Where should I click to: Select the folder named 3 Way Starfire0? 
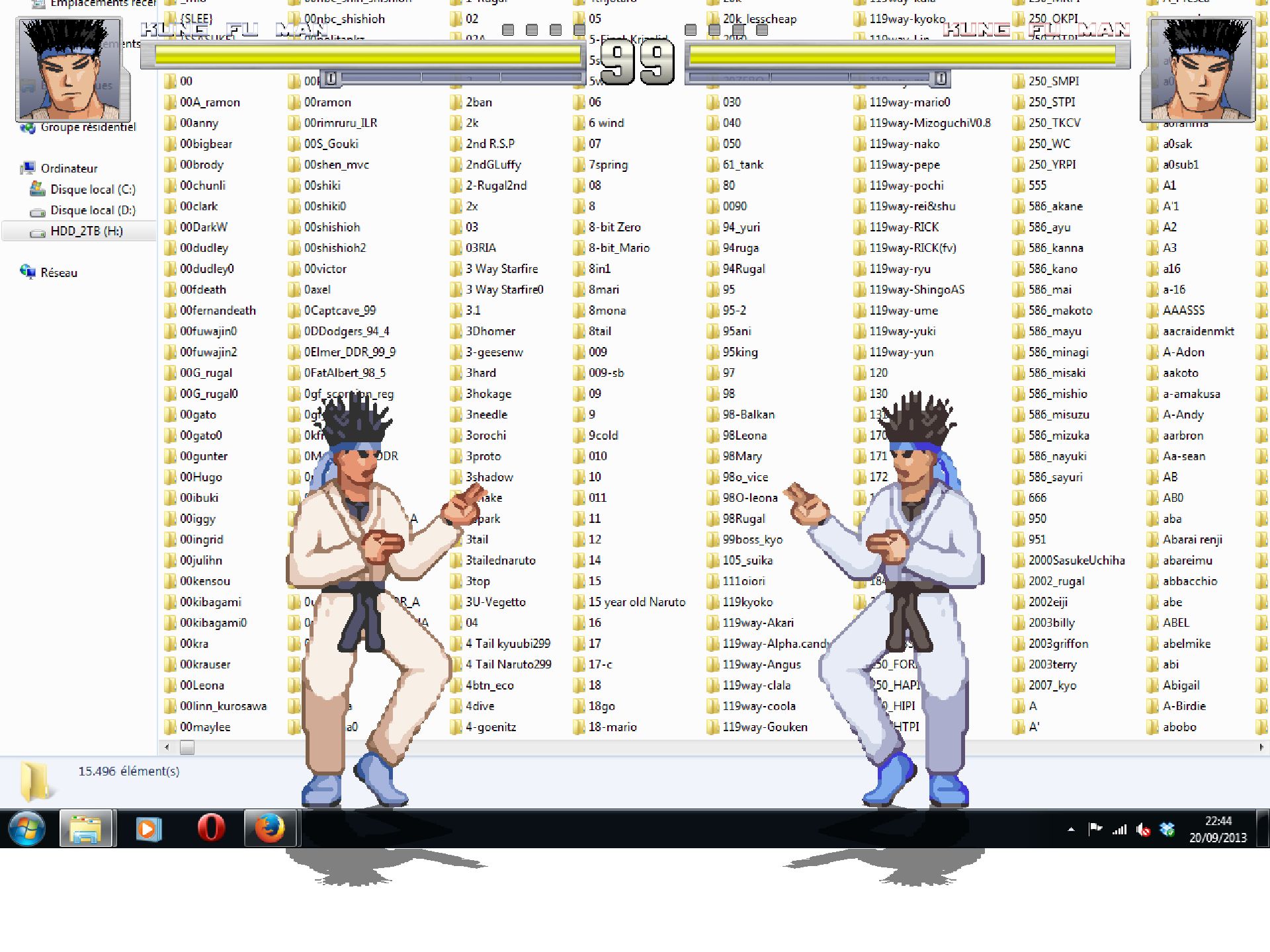click(x=505, y=290)
